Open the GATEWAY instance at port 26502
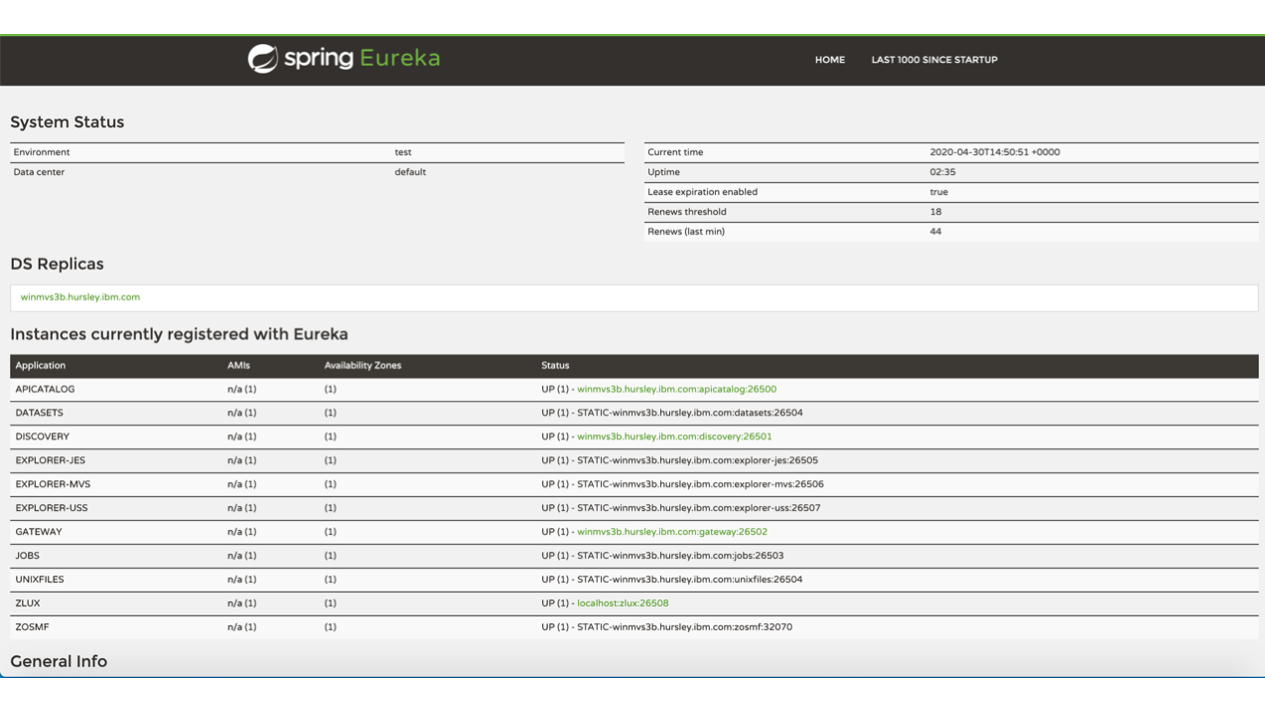The width and height of the screenshot is (1265, 712). point(672,531)
